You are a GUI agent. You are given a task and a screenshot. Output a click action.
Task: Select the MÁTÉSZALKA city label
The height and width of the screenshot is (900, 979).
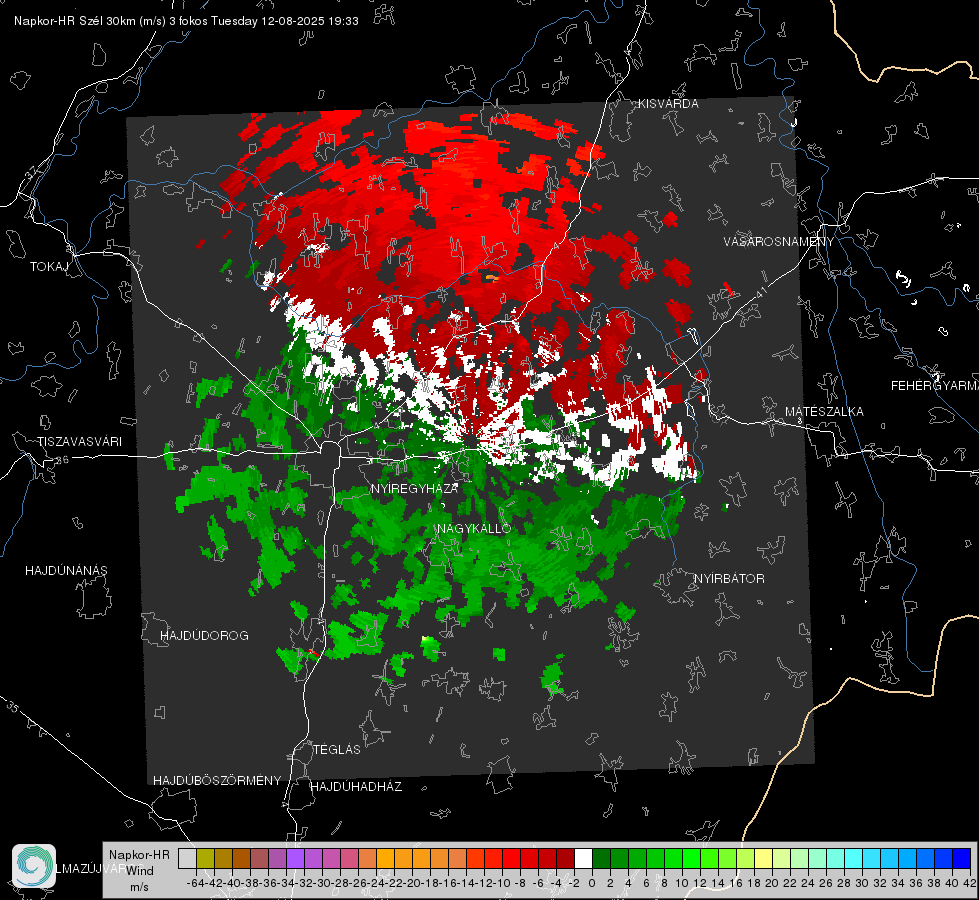coord(824,412)
